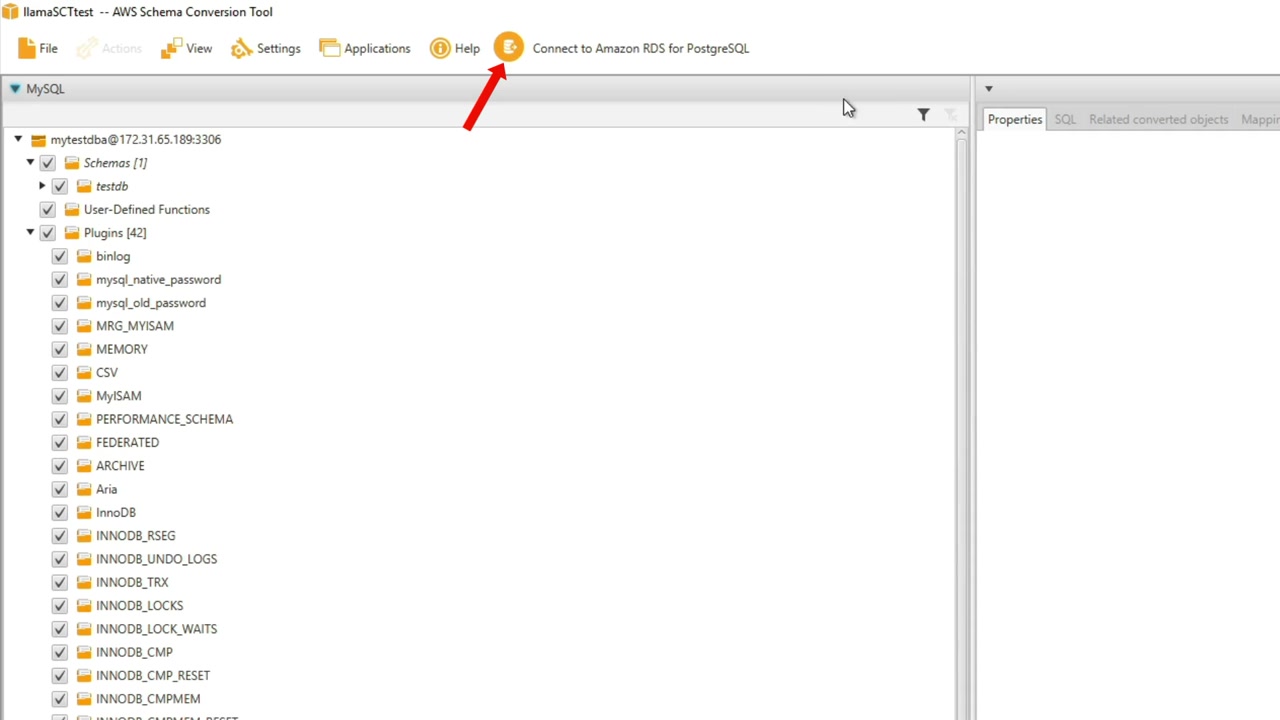Click the dimmed clear-filter funnel icon
Screen dimensions: 1280x720
tap(951, 115)
